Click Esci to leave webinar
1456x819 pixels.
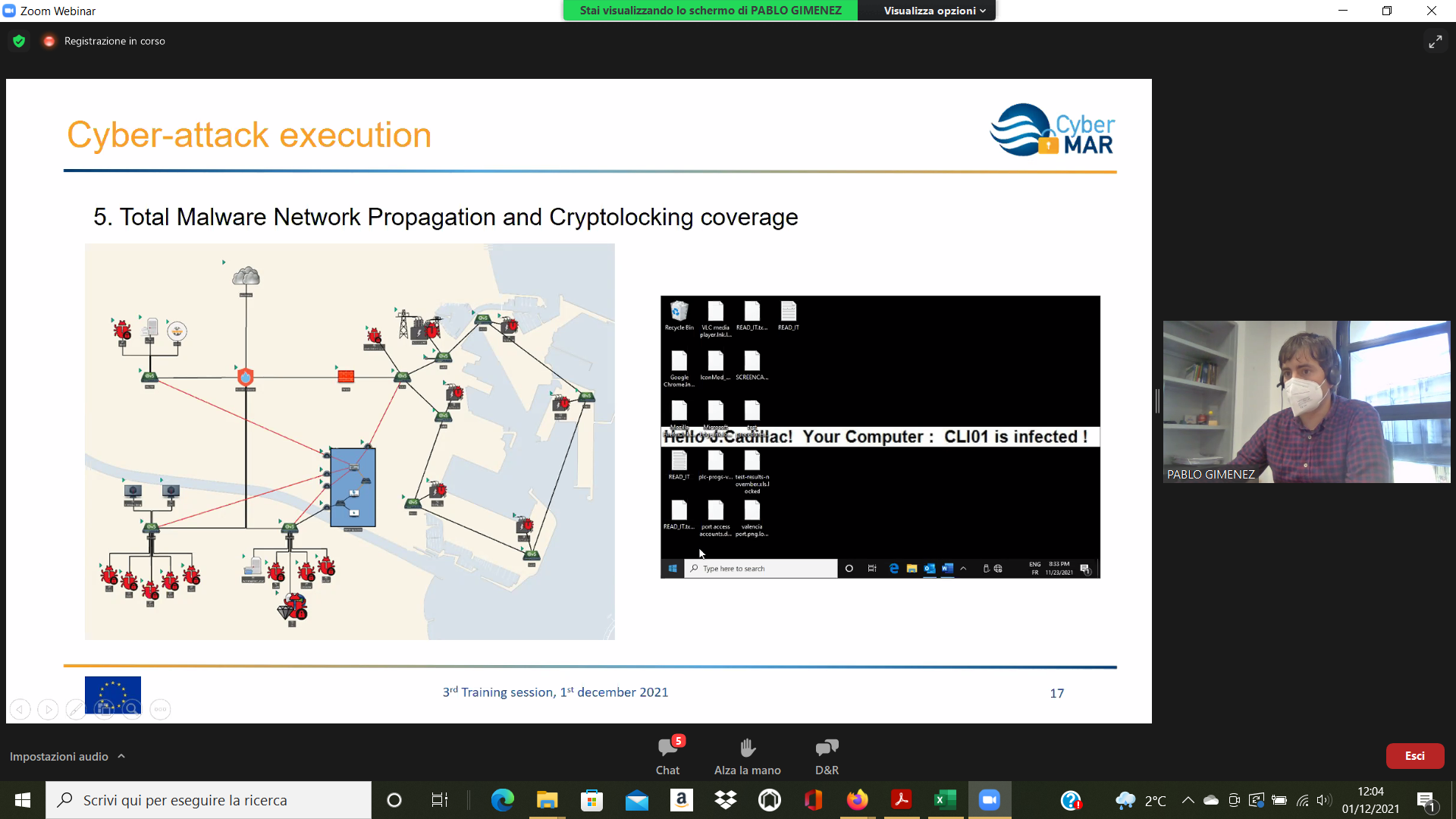1414,756
